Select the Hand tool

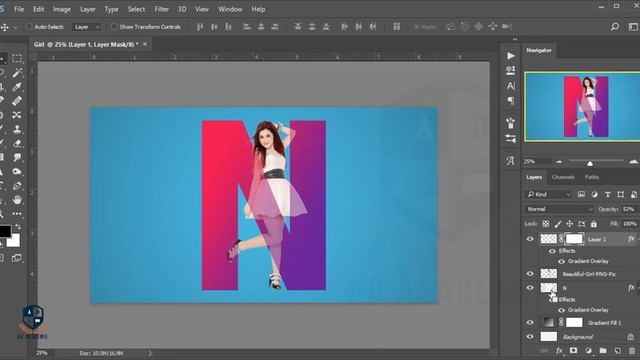click(17, 200)
